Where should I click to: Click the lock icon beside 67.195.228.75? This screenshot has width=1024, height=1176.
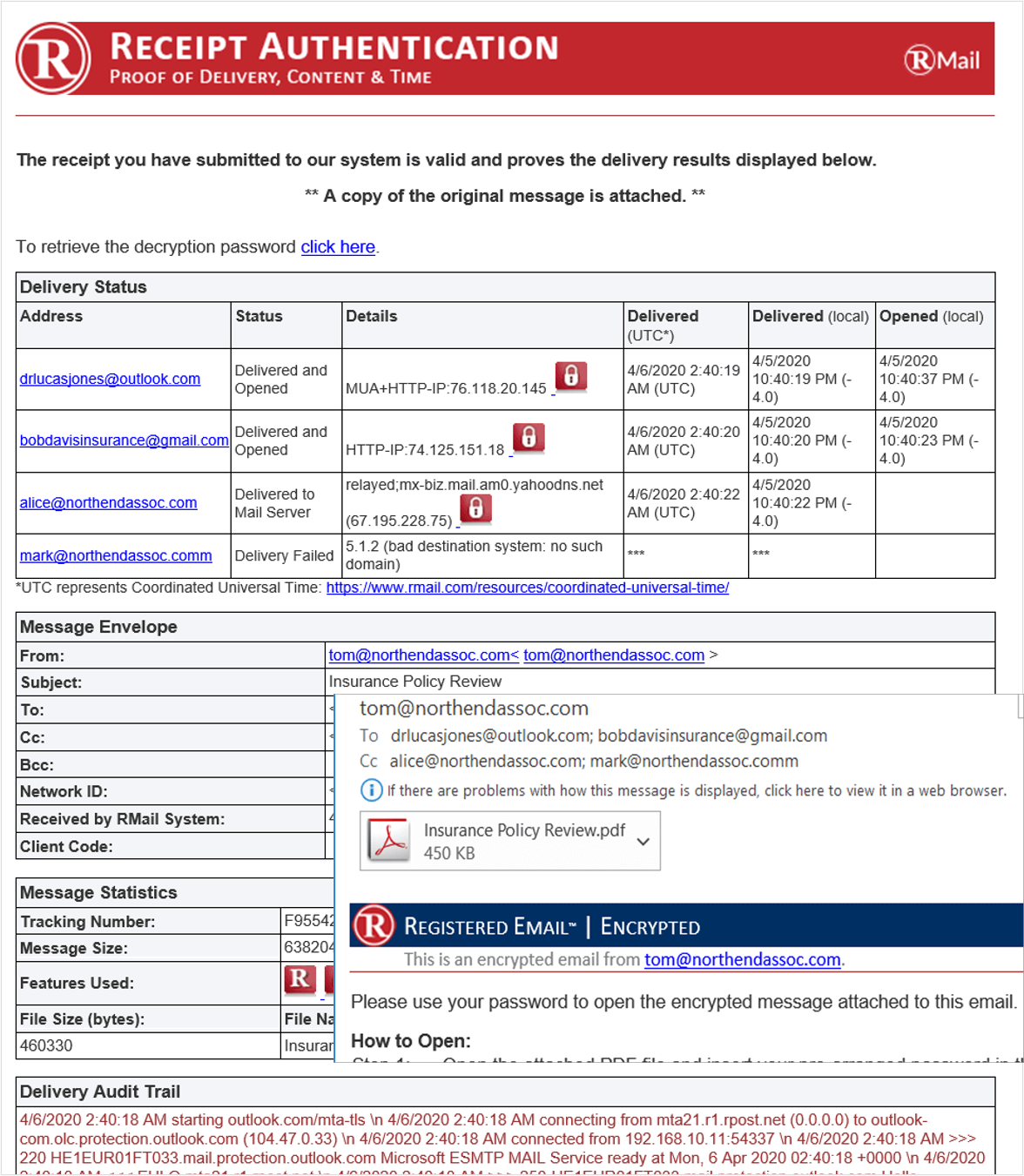tap(475, 508)
